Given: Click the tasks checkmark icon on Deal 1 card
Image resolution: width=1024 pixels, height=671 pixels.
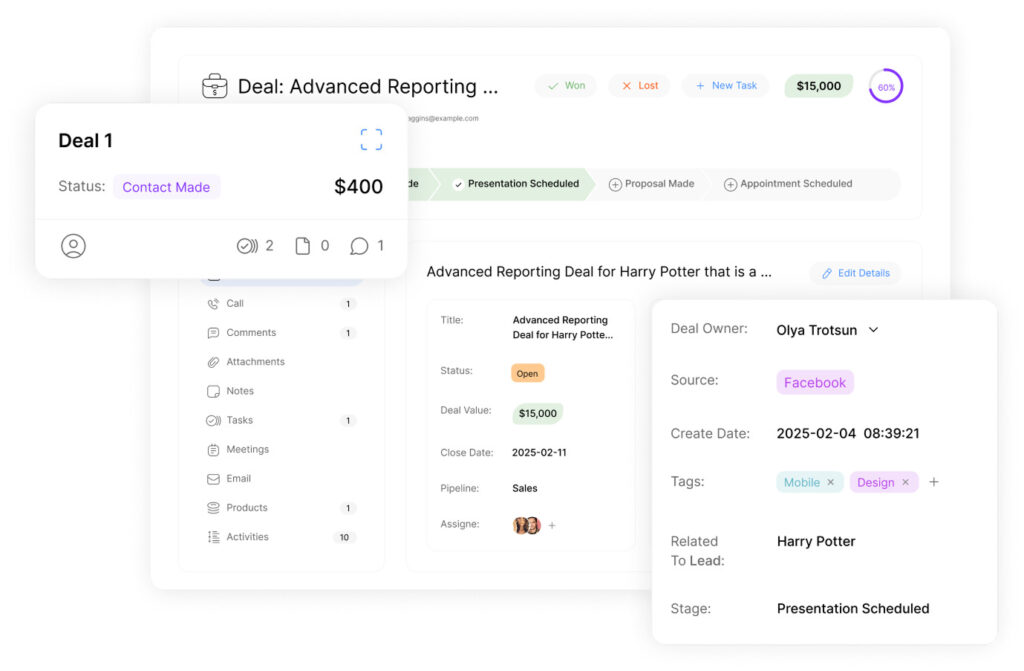Looking at the screenshot, I should click(246, 246).
